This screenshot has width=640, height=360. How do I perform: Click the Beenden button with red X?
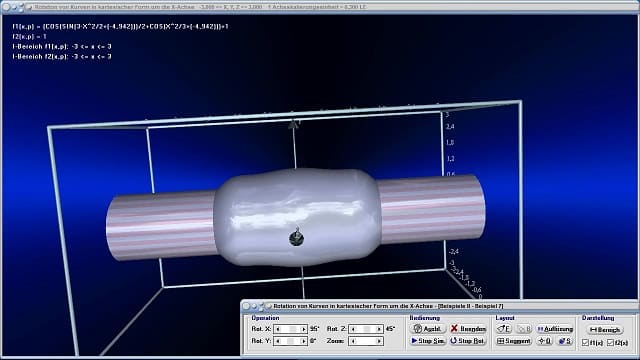click(468, 329)
